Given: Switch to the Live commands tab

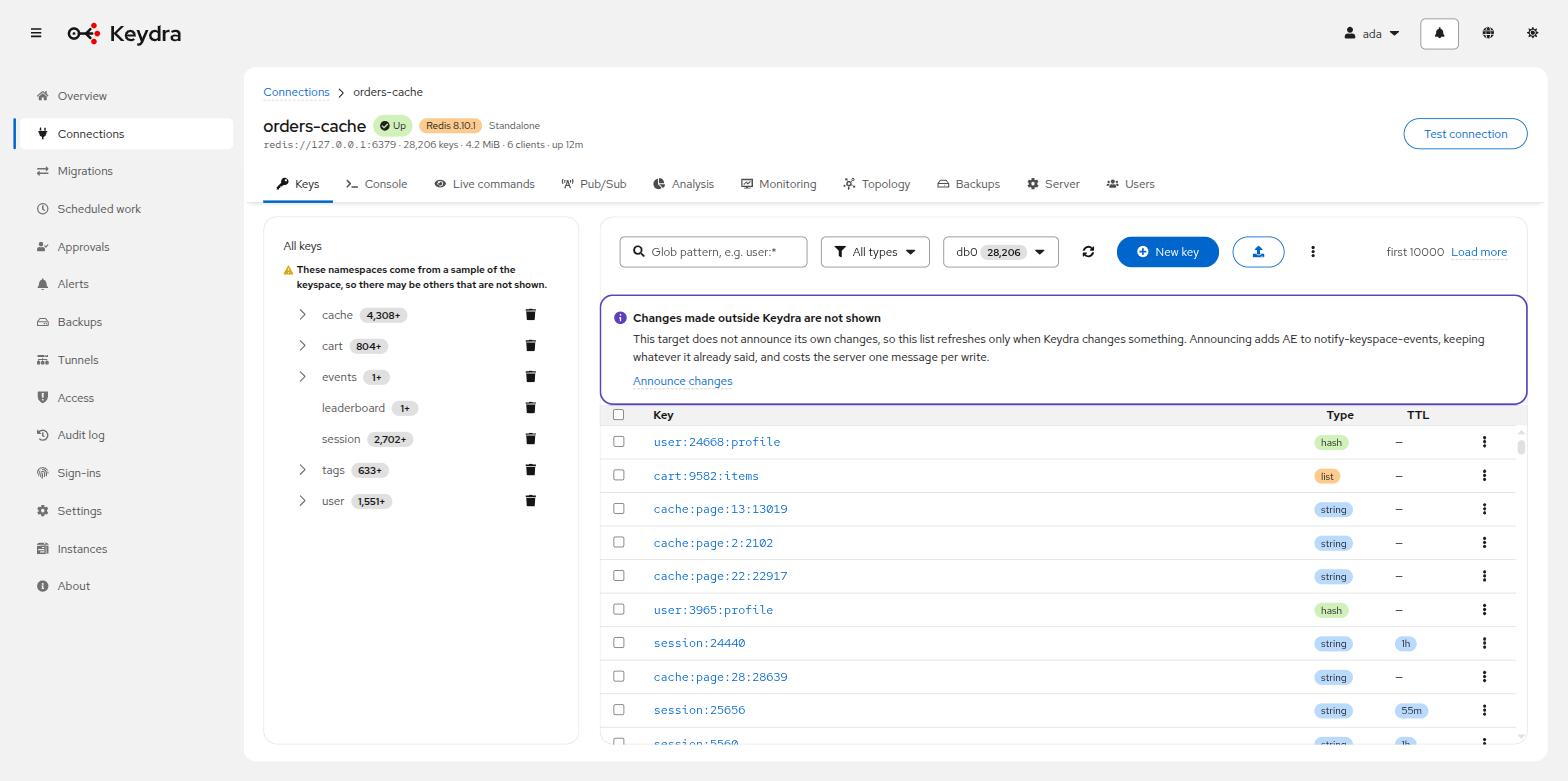Looking at the screenshot, I should point(485,184).
